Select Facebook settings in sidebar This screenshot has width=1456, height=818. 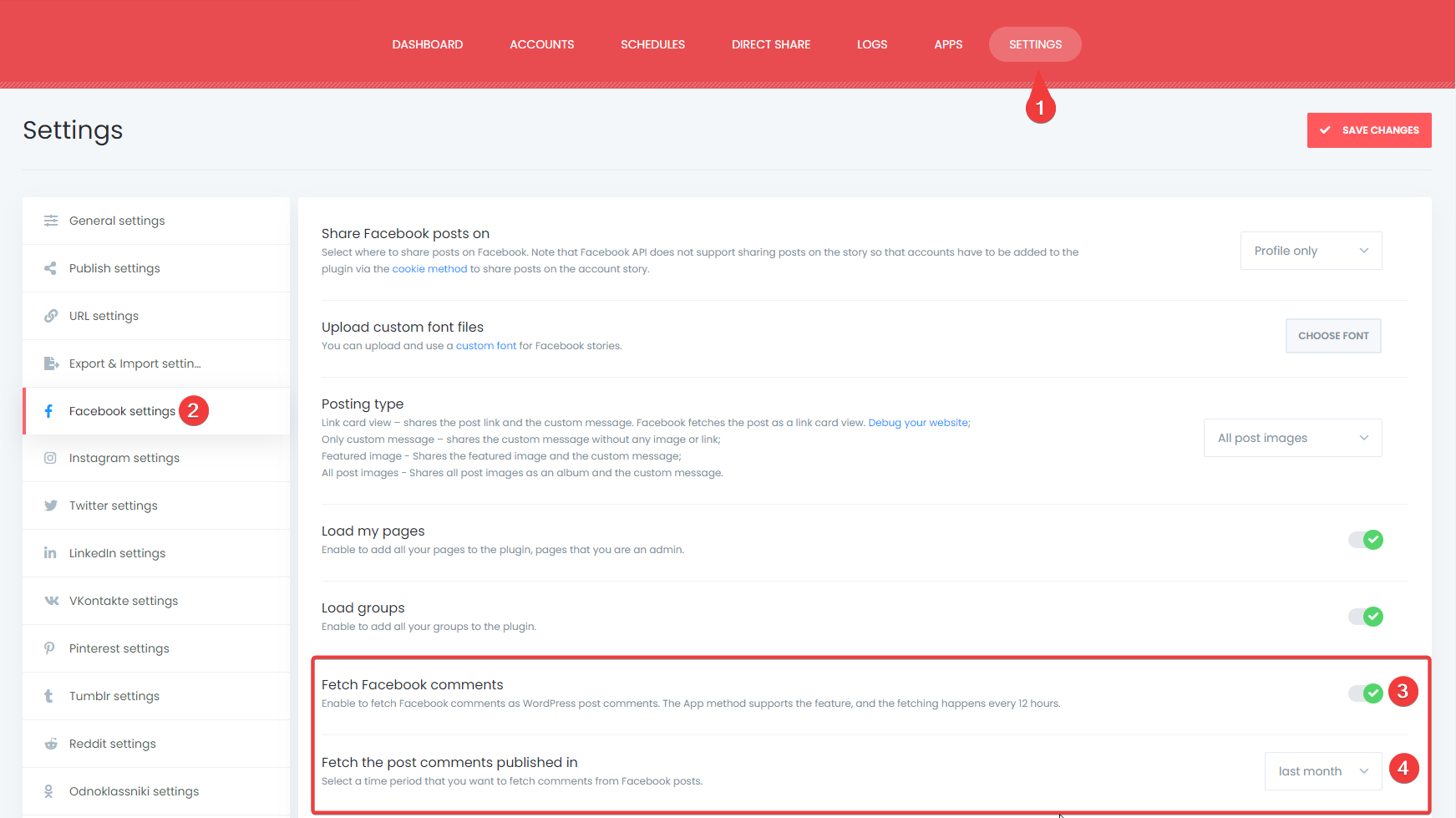(x=156, y=411)
